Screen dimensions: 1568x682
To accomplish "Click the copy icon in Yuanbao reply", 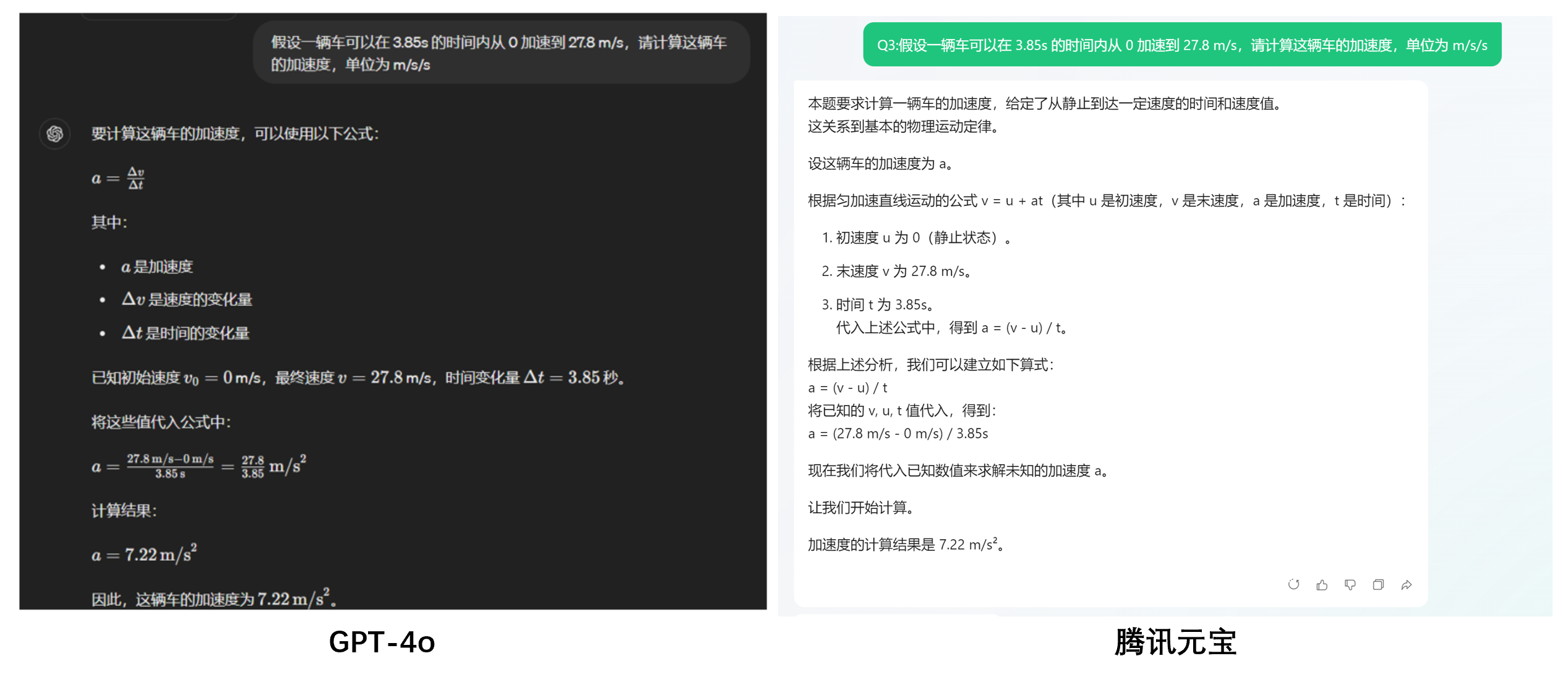I will [1378, 584].
